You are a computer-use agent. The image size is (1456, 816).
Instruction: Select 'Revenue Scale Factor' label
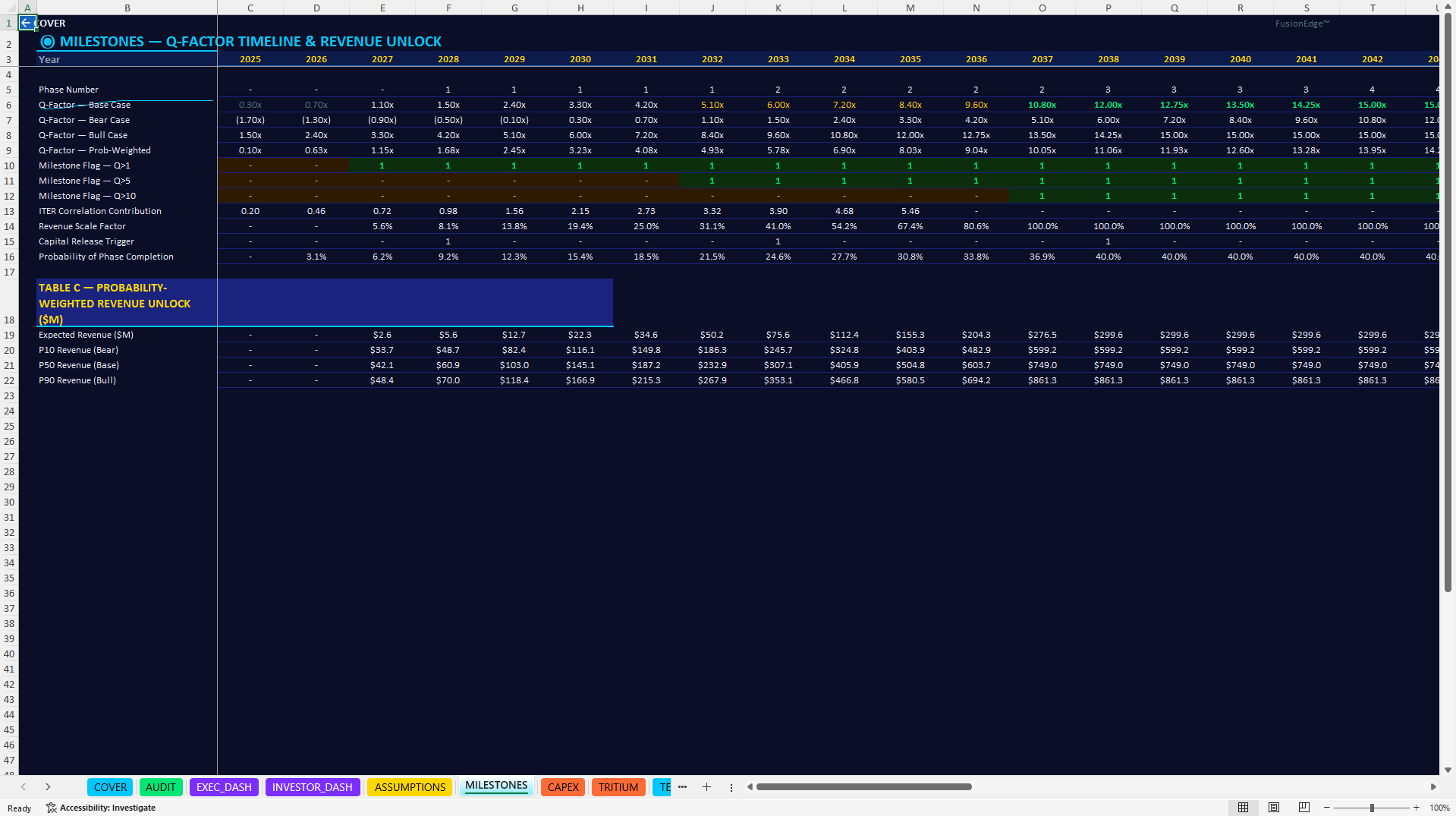point(127,226)
